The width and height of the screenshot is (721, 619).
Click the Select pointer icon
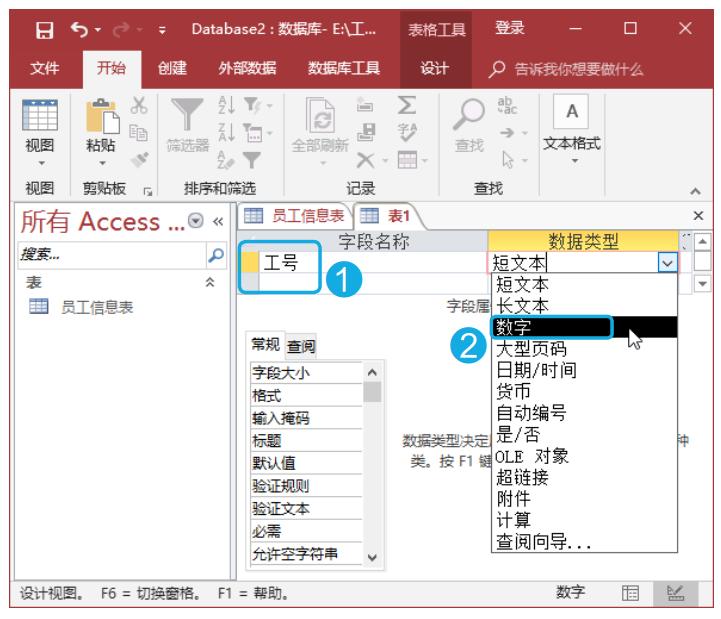pyautogui.click(x=508, y=160)
